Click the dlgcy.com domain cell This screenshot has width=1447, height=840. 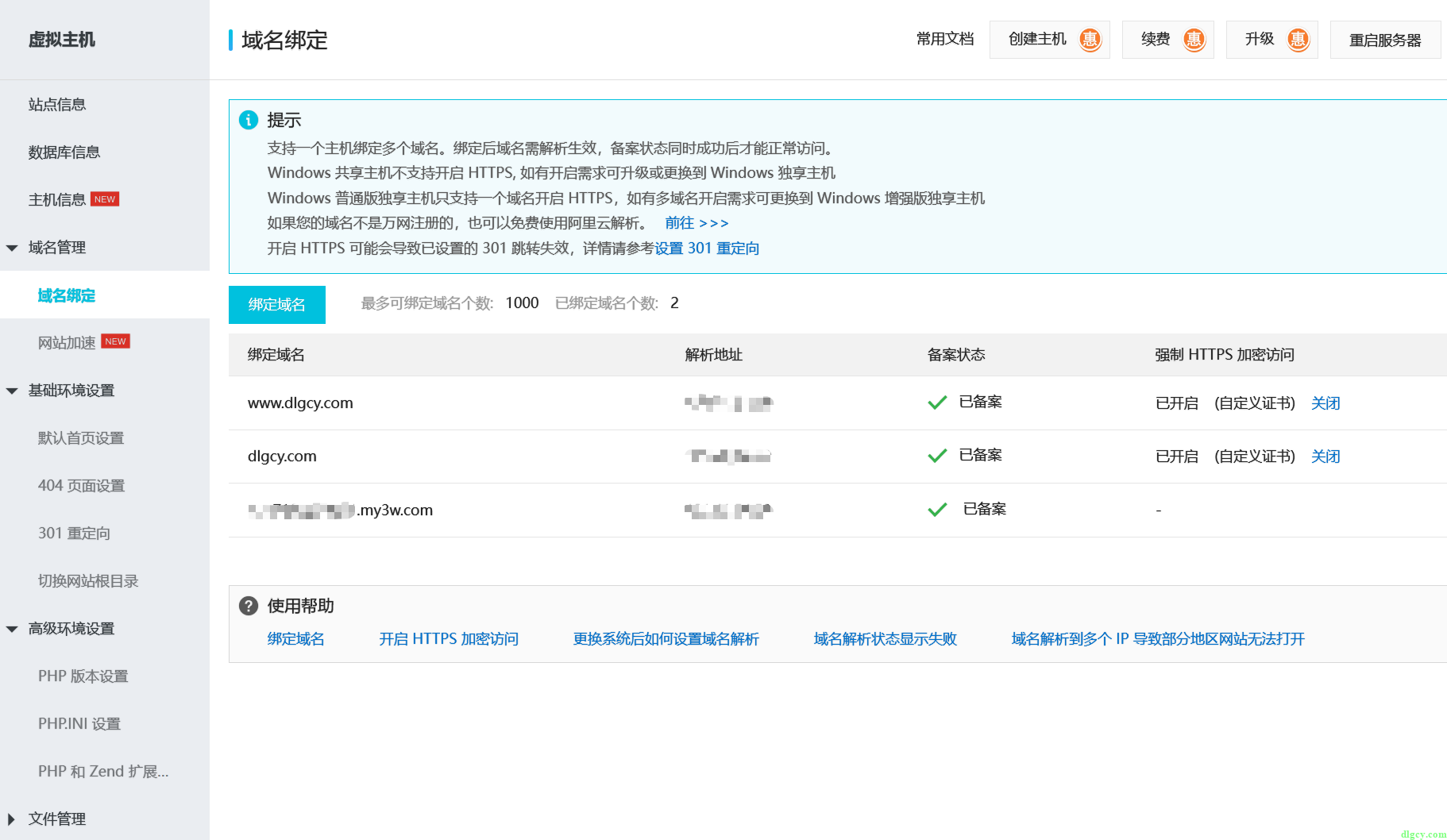point(282,456)
